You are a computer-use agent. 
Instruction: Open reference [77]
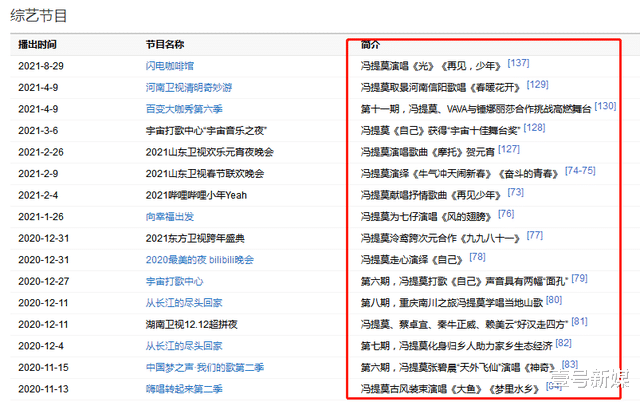pos(535,236)
